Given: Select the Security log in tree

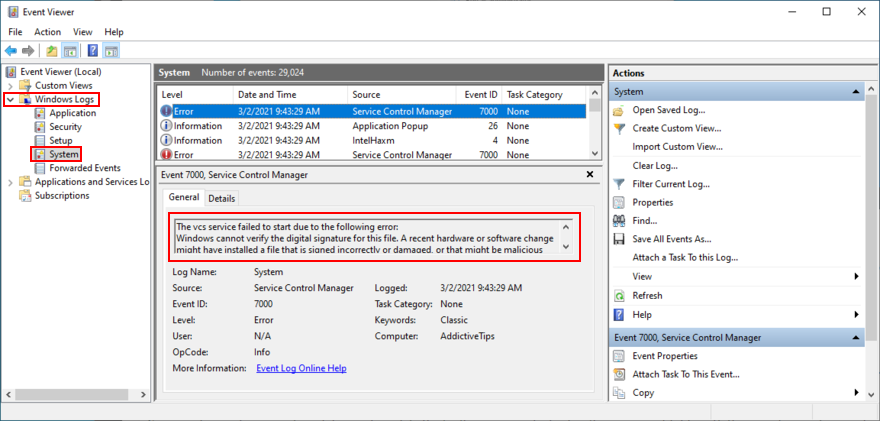Looking at the screenshot, I should (65, 127).
